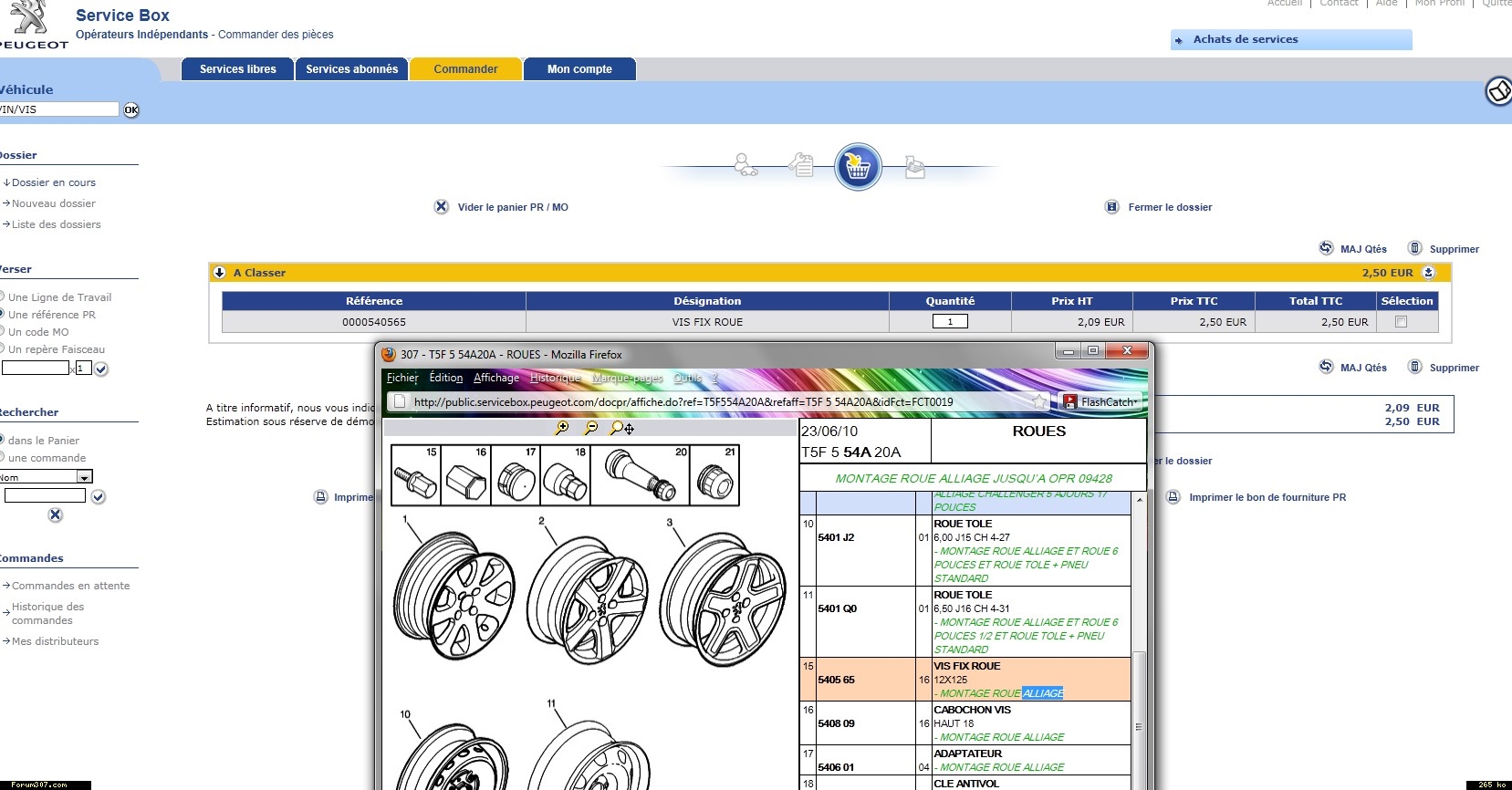
Task: Open the Liste des dossiers link
Action: tap(56, 224)
